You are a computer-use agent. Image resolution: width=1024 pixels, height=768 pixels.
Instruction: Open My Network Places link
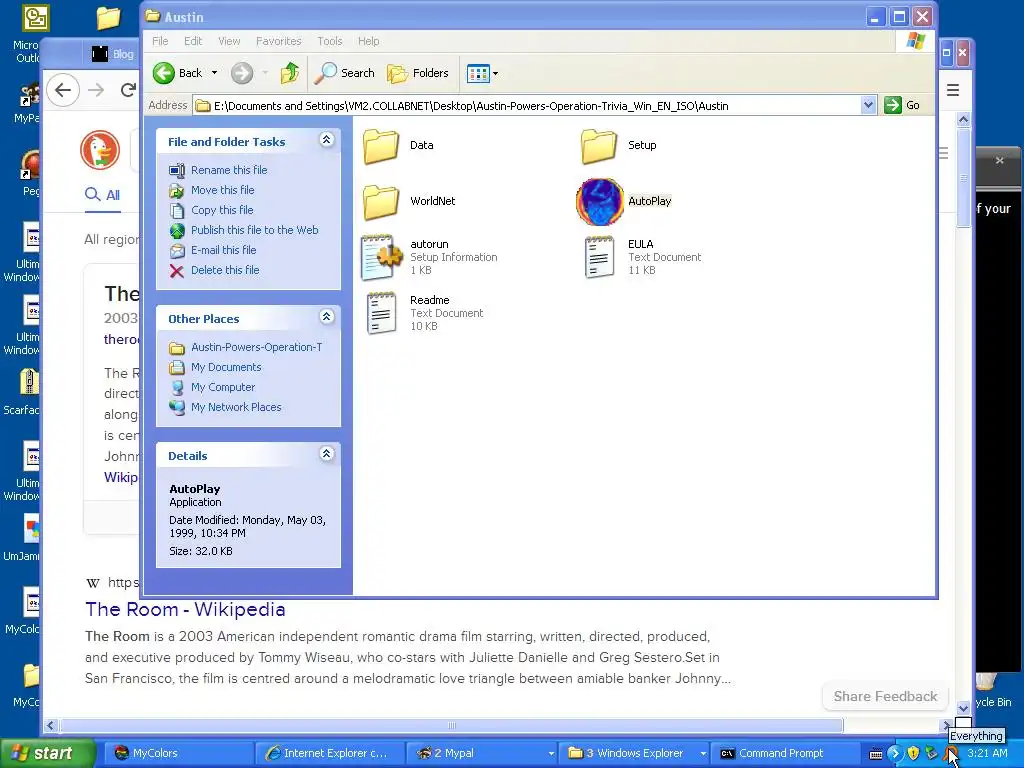[x=236, y=408]
